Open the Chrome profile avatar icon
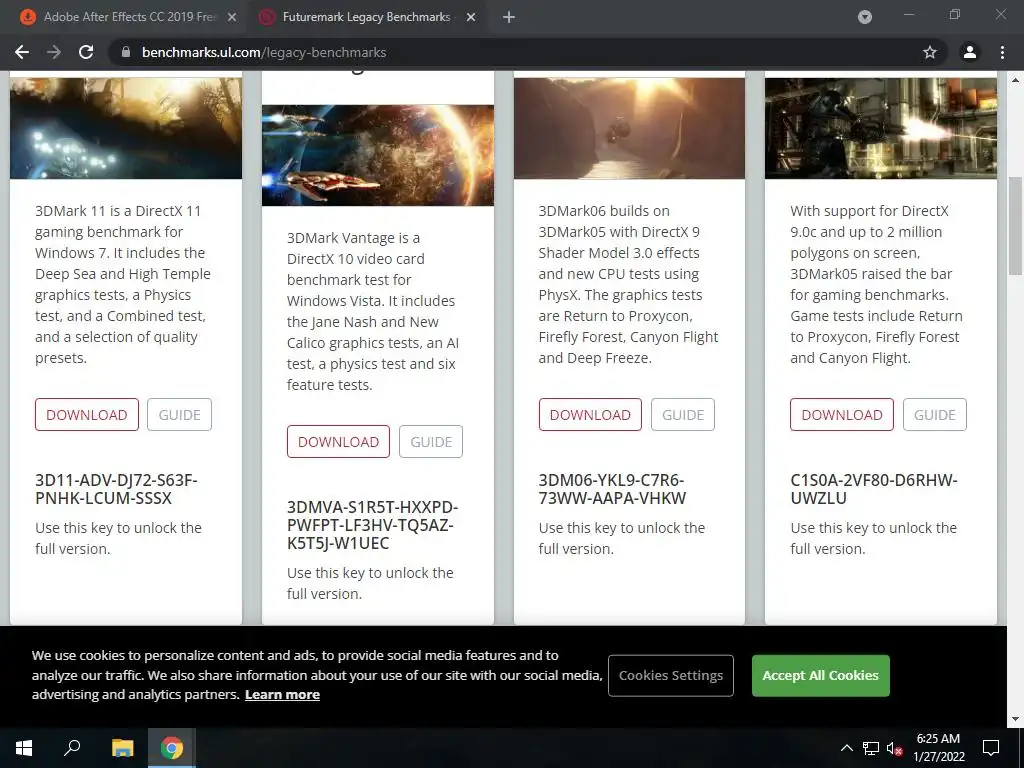The image size is (1024, 768). click(969, 52)
